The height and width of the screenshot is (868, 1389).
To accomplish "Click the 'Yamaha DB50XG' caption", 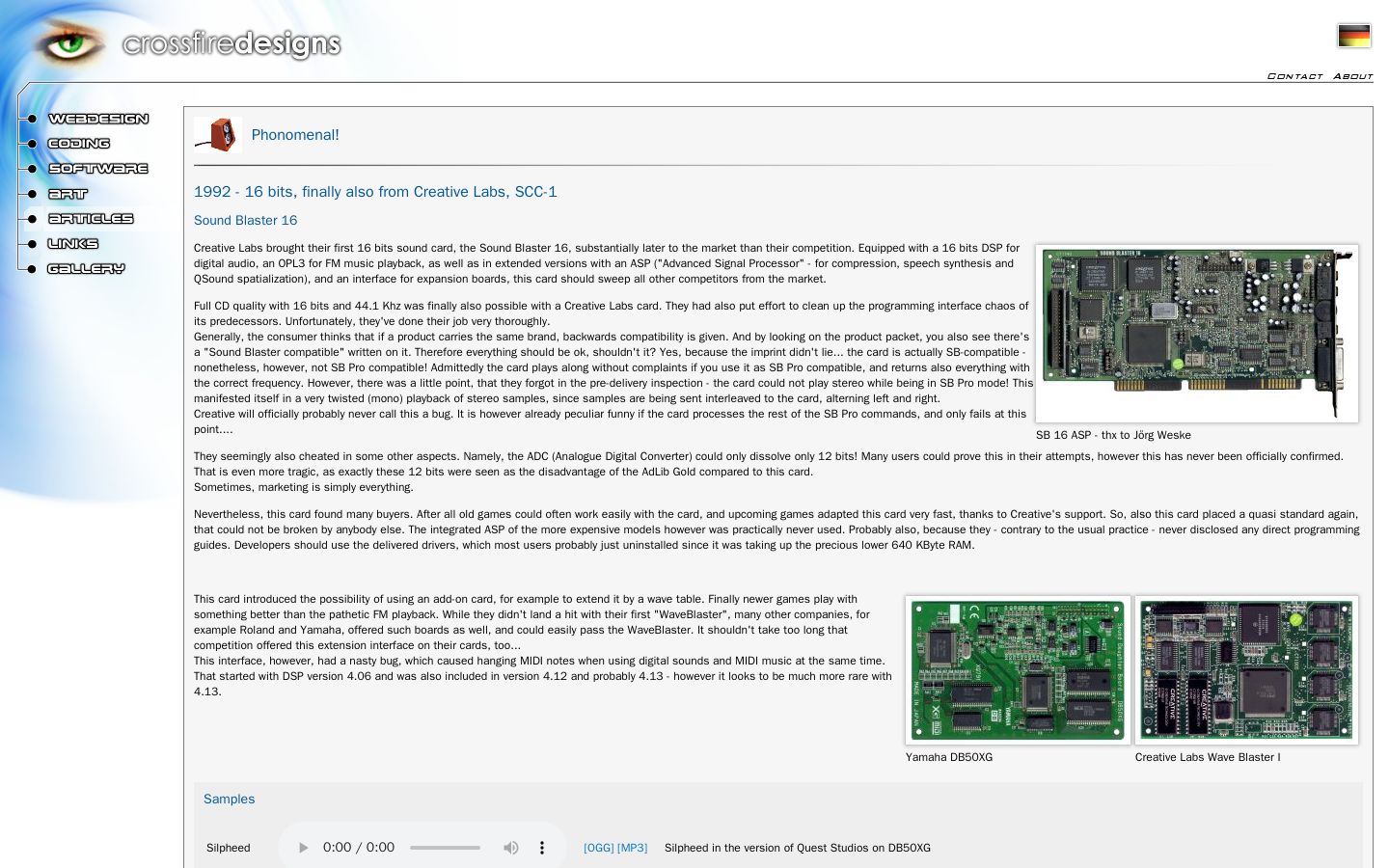I will coord(949,757).
